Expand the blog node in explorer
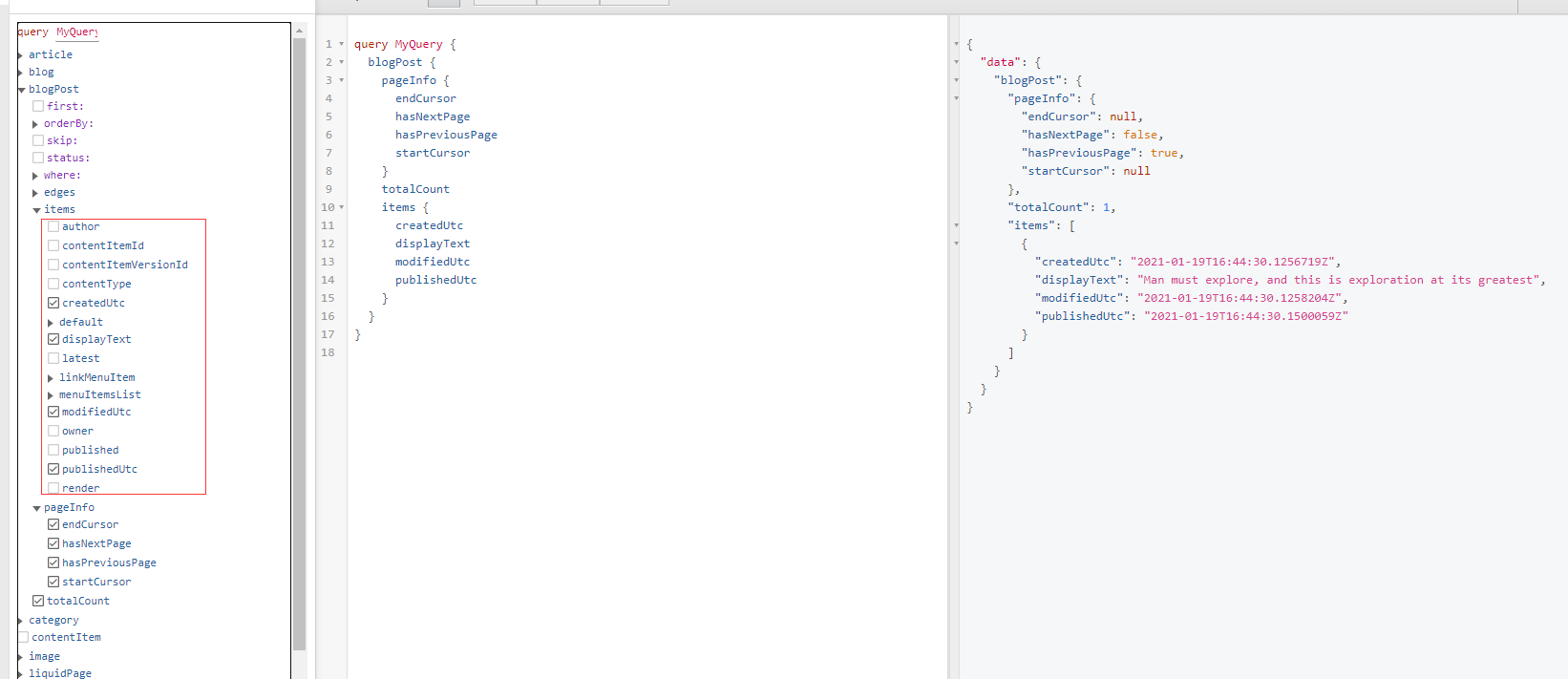Image resolution: width=1568 pixels, height=679 pixels. (x=21, y=73)
